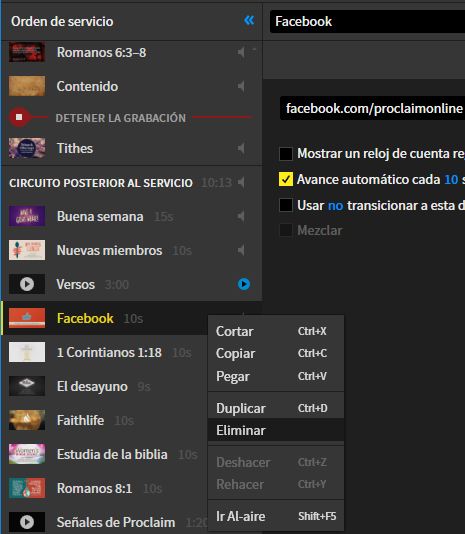This screenshot has width=465, height=534.
Task: Select 'Estudia de la biblia' item text
Action: pos(112,455)
